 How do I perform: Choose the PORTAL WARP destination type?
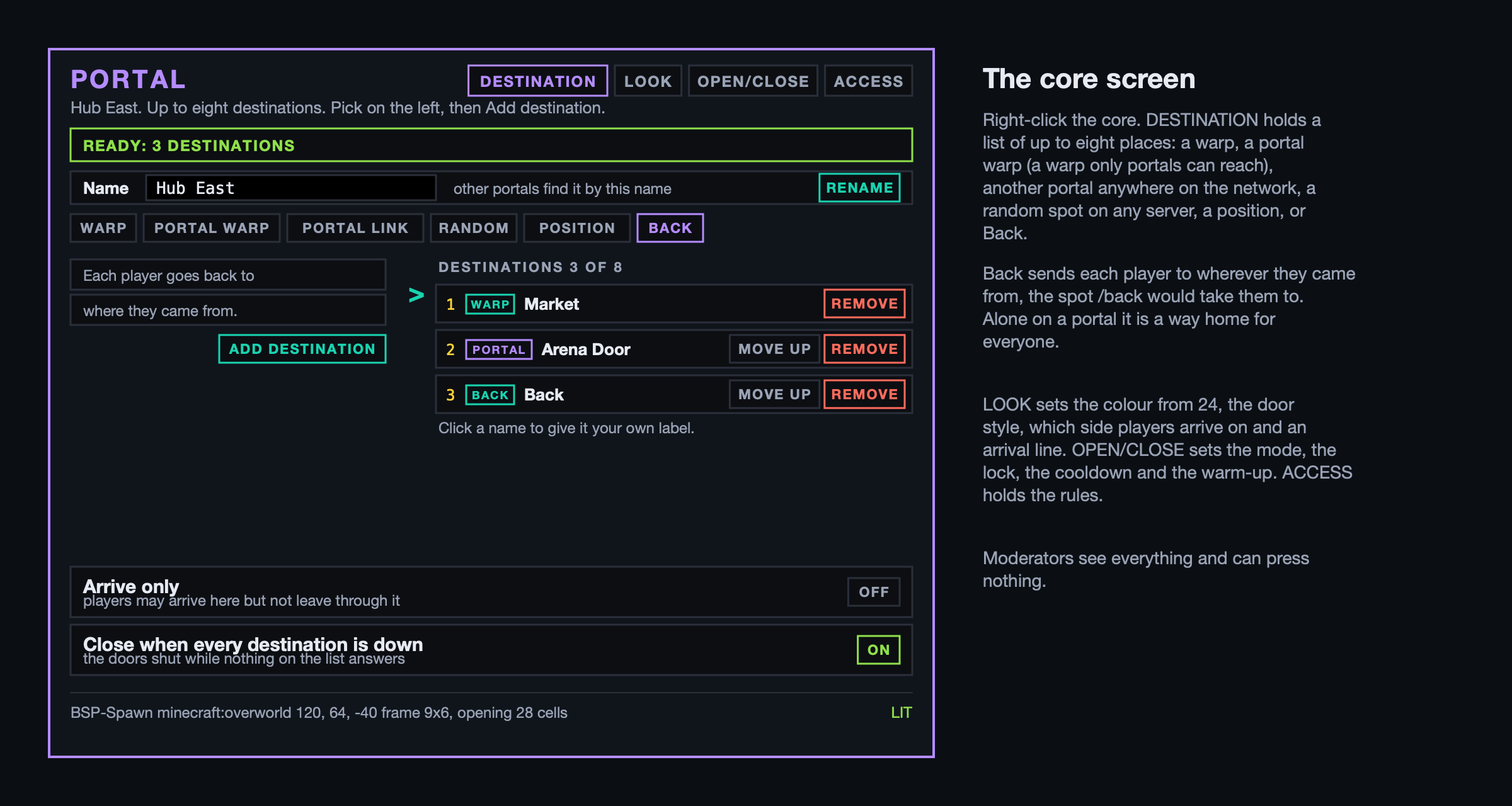pos(212,228)
